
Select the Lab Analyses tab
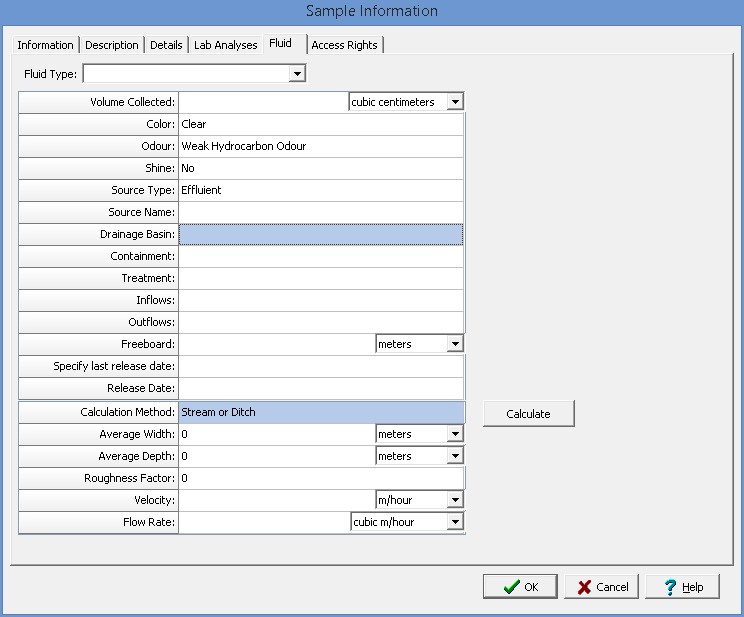[x=225, y=45]
